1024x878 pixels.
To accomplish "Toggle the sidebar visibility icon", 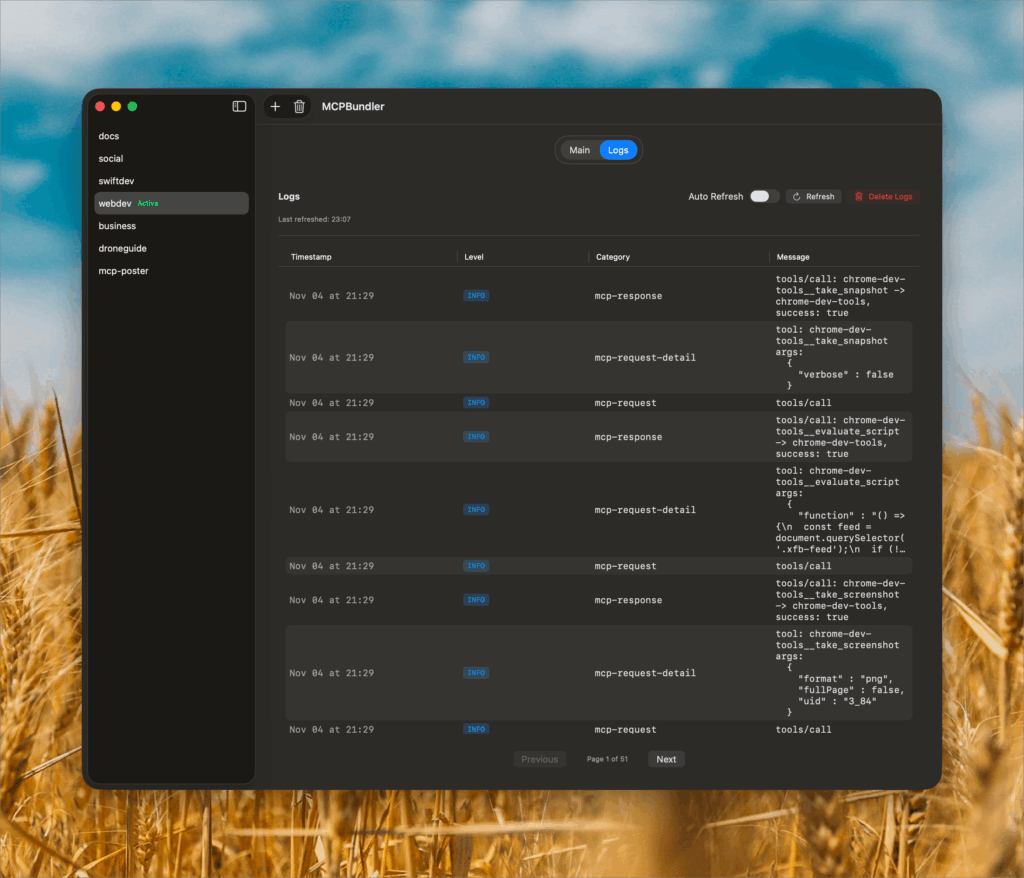I will point(239,106).
